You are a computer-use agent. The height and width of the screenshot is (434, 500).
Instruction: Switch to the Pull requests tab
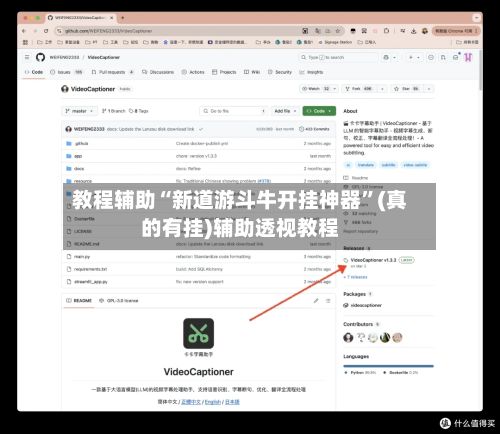point(112,72)
